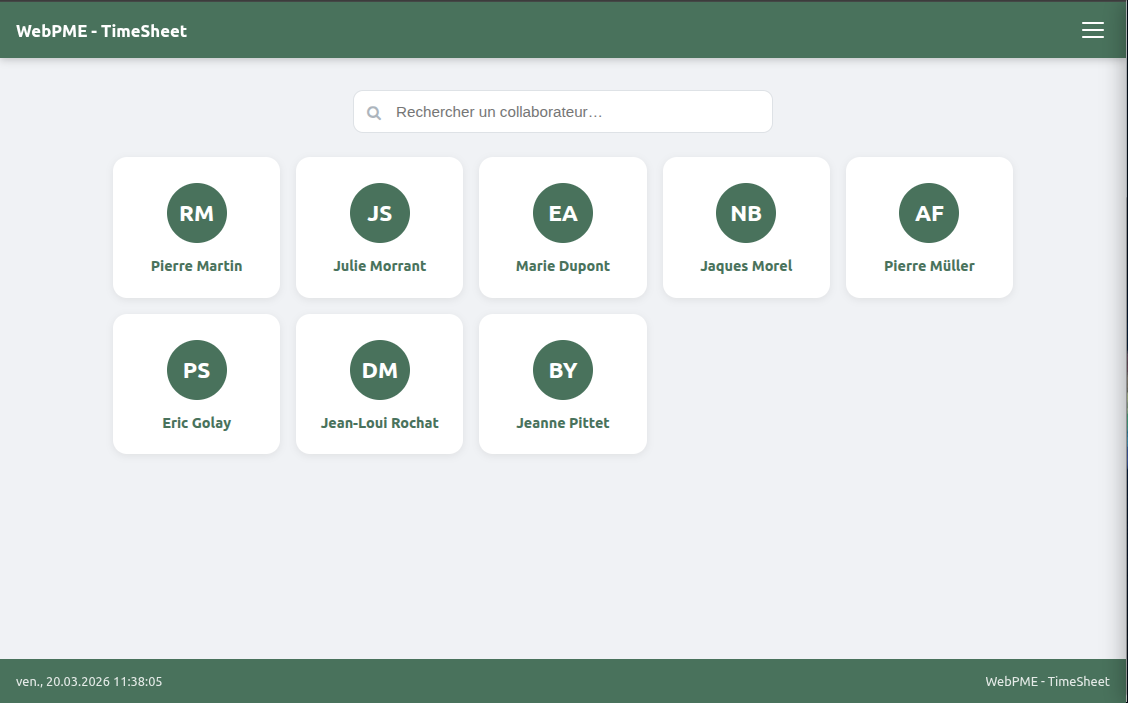The width and height of the screenshot is (1128, 703).
Task: Select the Julie Morrant name
Action: [380, 266]
